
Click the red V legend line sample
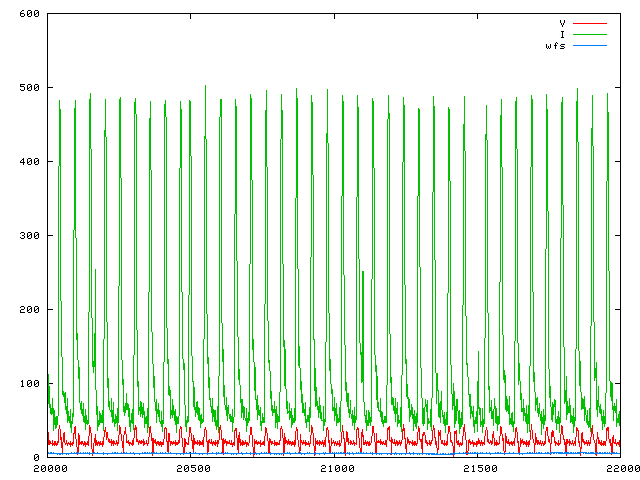(x=589, y=22)
